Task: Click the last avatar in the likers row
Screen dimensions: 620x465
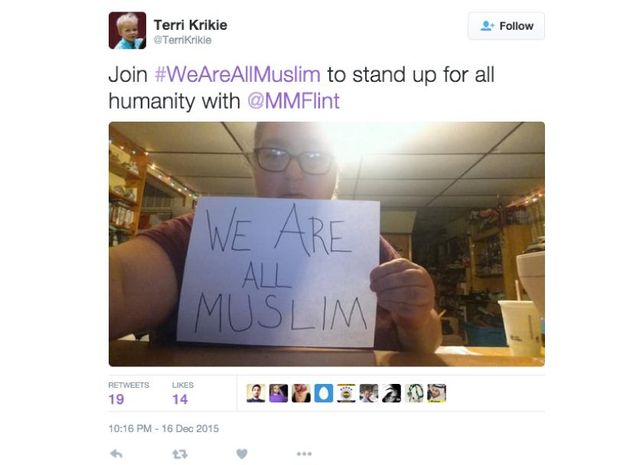Action: [x=437, y=393]
